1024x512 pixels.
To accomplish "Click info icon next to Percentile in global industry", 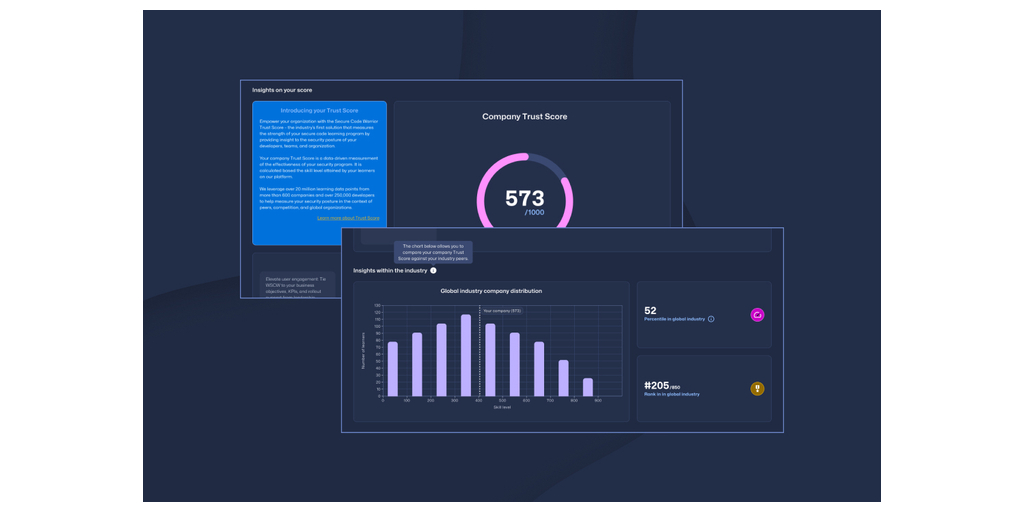I will (x=711, y=319).
